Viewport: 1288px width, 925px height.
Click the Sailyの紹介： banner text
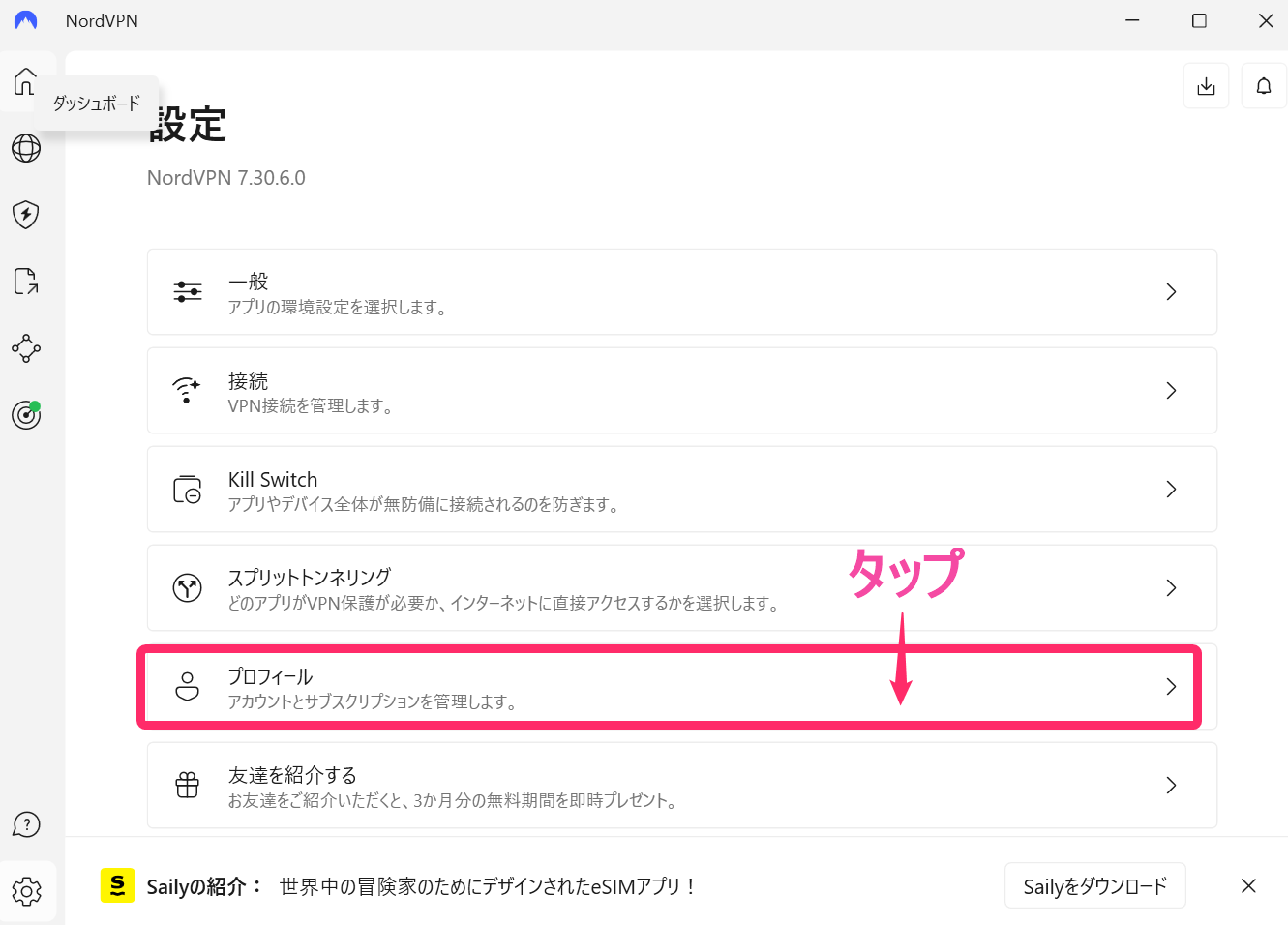pyautogui.click(x=204, y=886)
